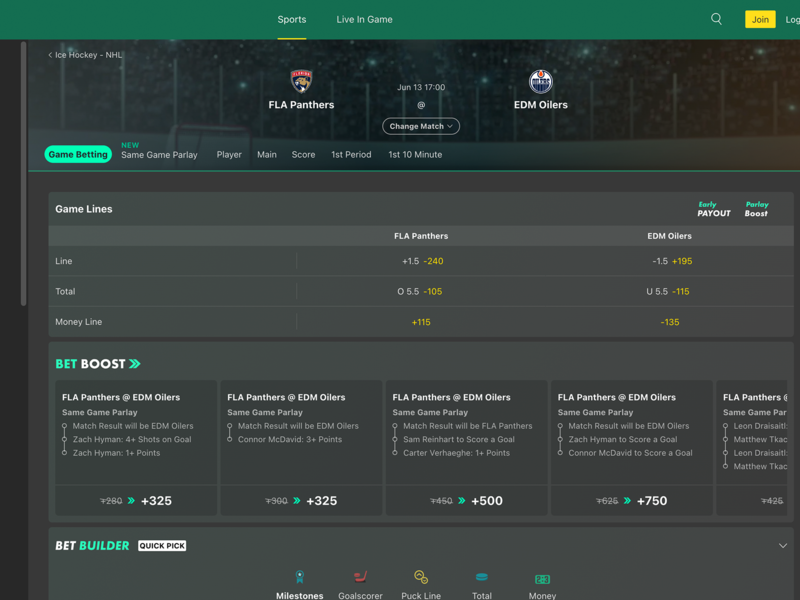Go back via Ice Hockey - NHL
800x600 pixels.
pyautogui.click(x=86, y=55)
